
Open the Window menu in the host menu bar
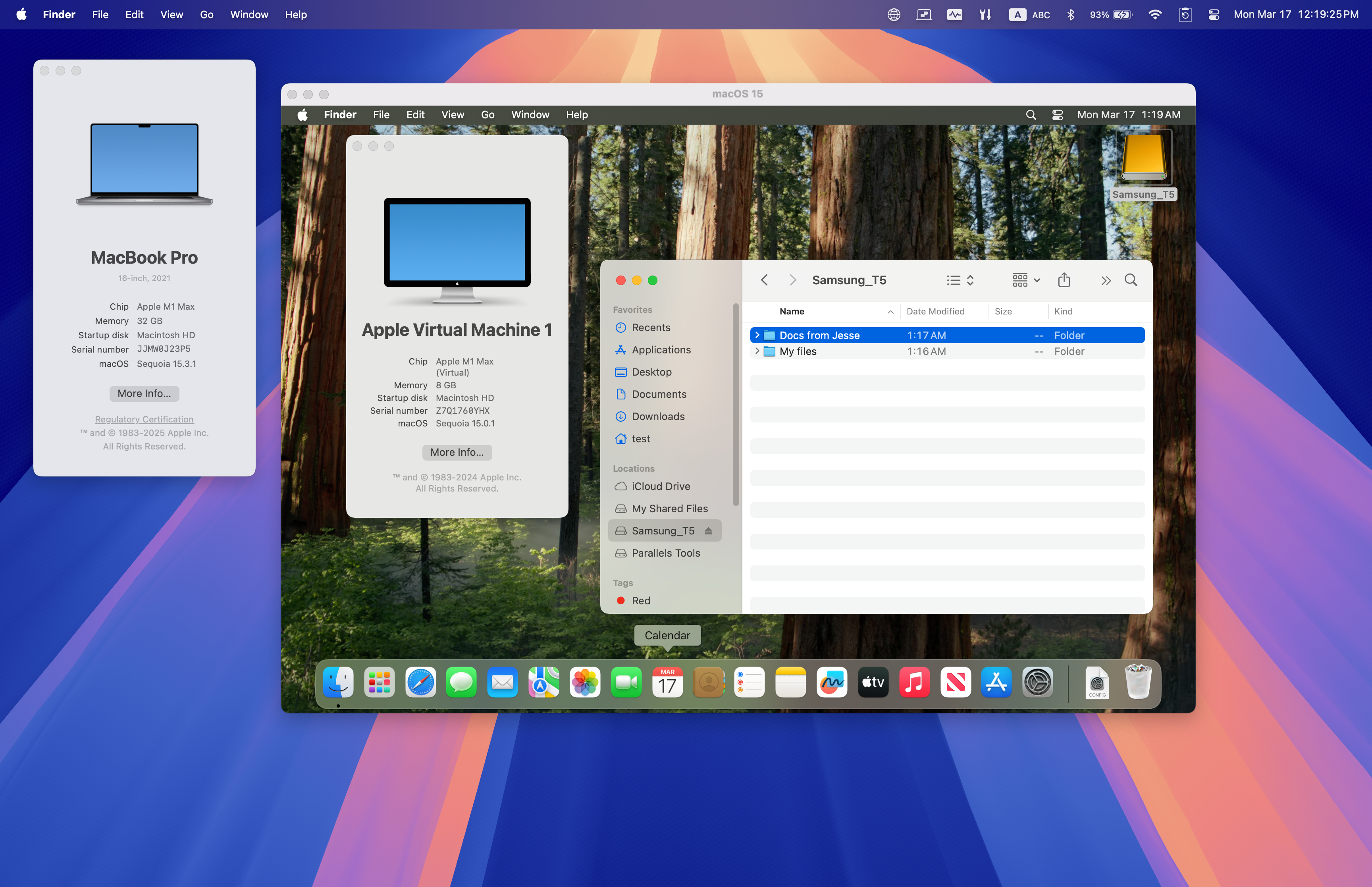click(x=249, y=14)
